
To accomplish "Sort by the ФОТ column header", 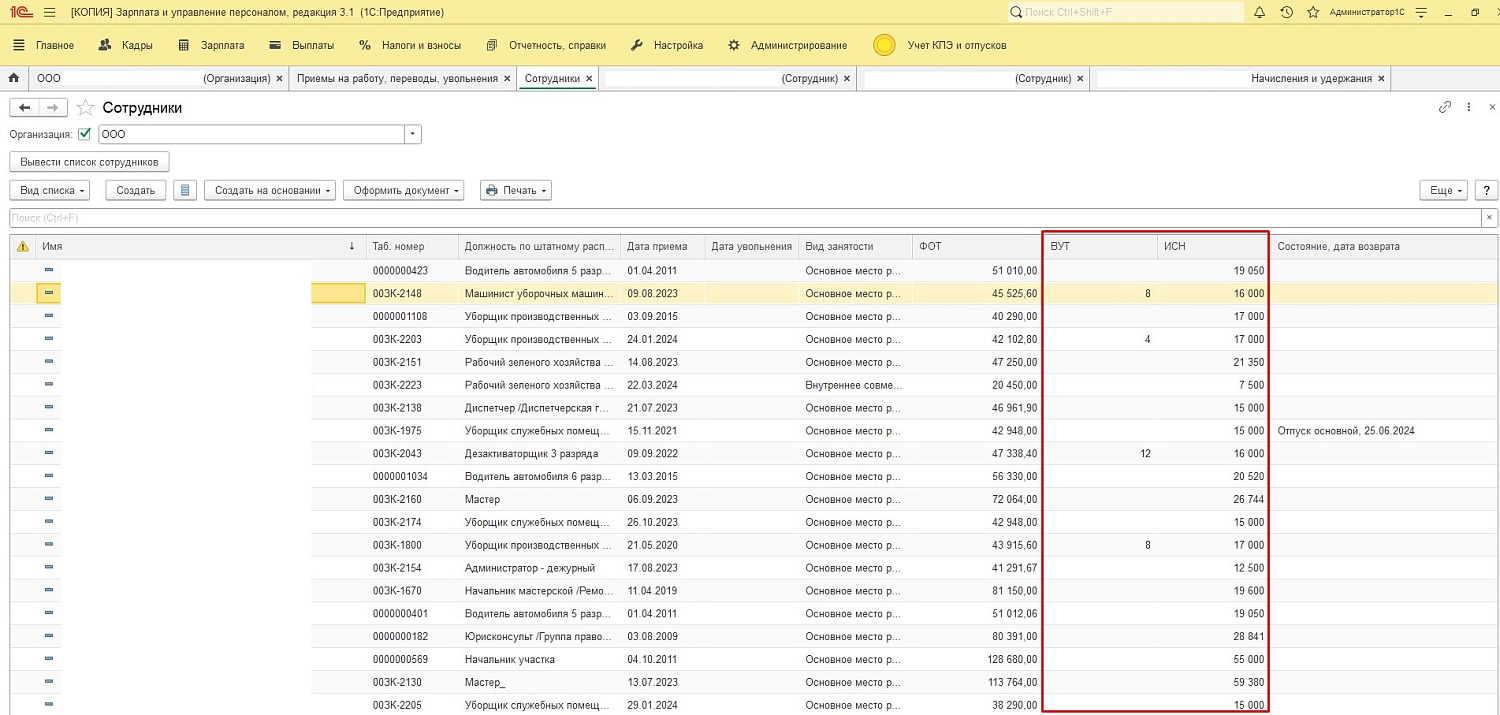I will tap(975, 246).
